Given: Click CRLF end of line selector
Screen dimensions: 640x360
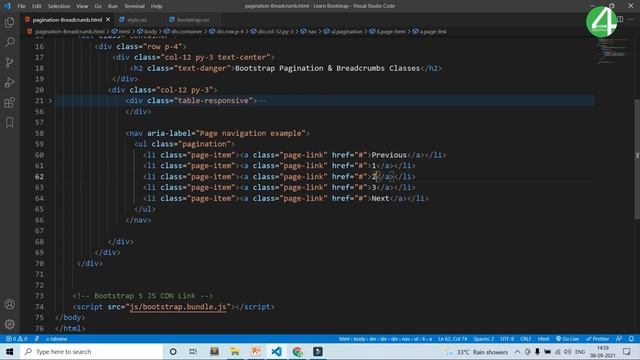Looking at the screenshot, I should 525,339.
